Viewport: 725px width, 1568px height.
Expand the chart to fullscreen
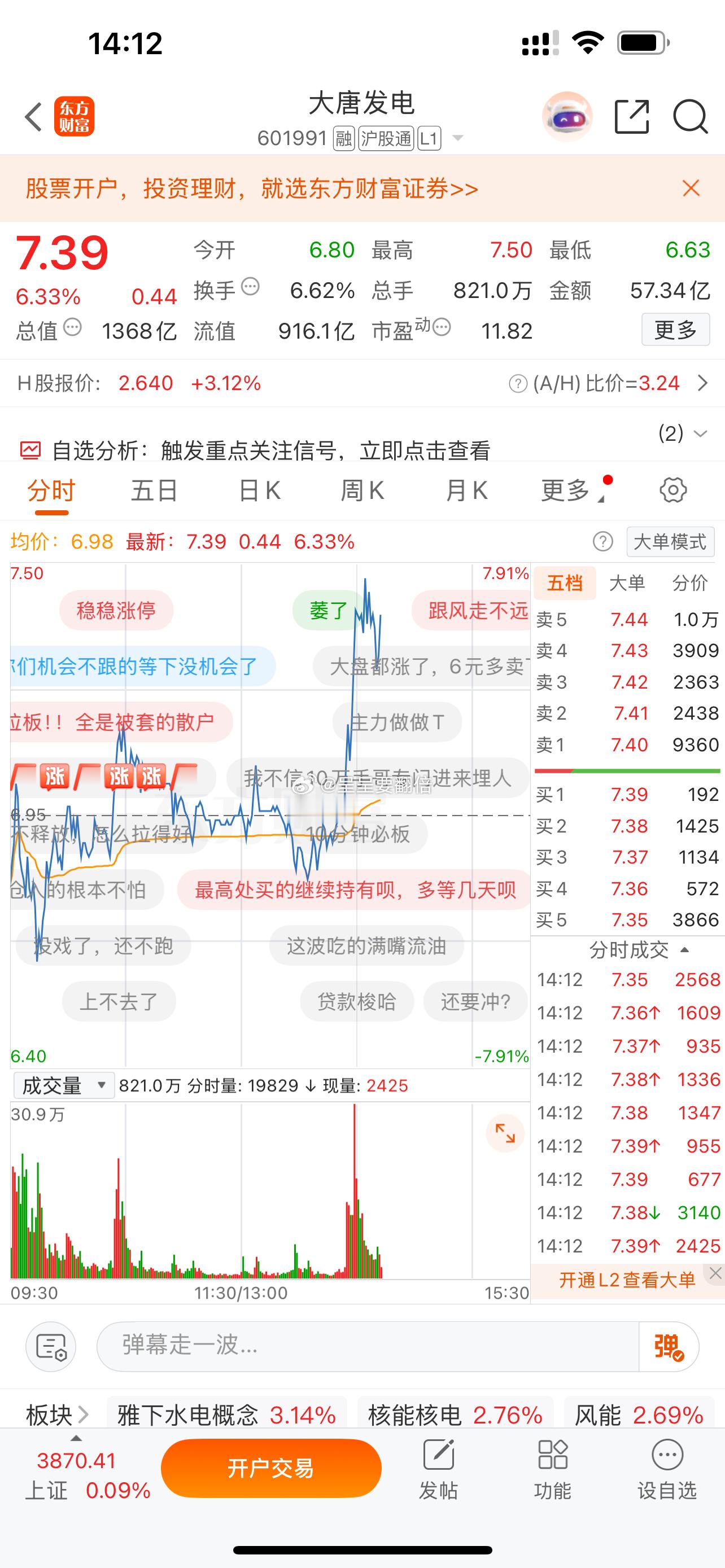505,1133
